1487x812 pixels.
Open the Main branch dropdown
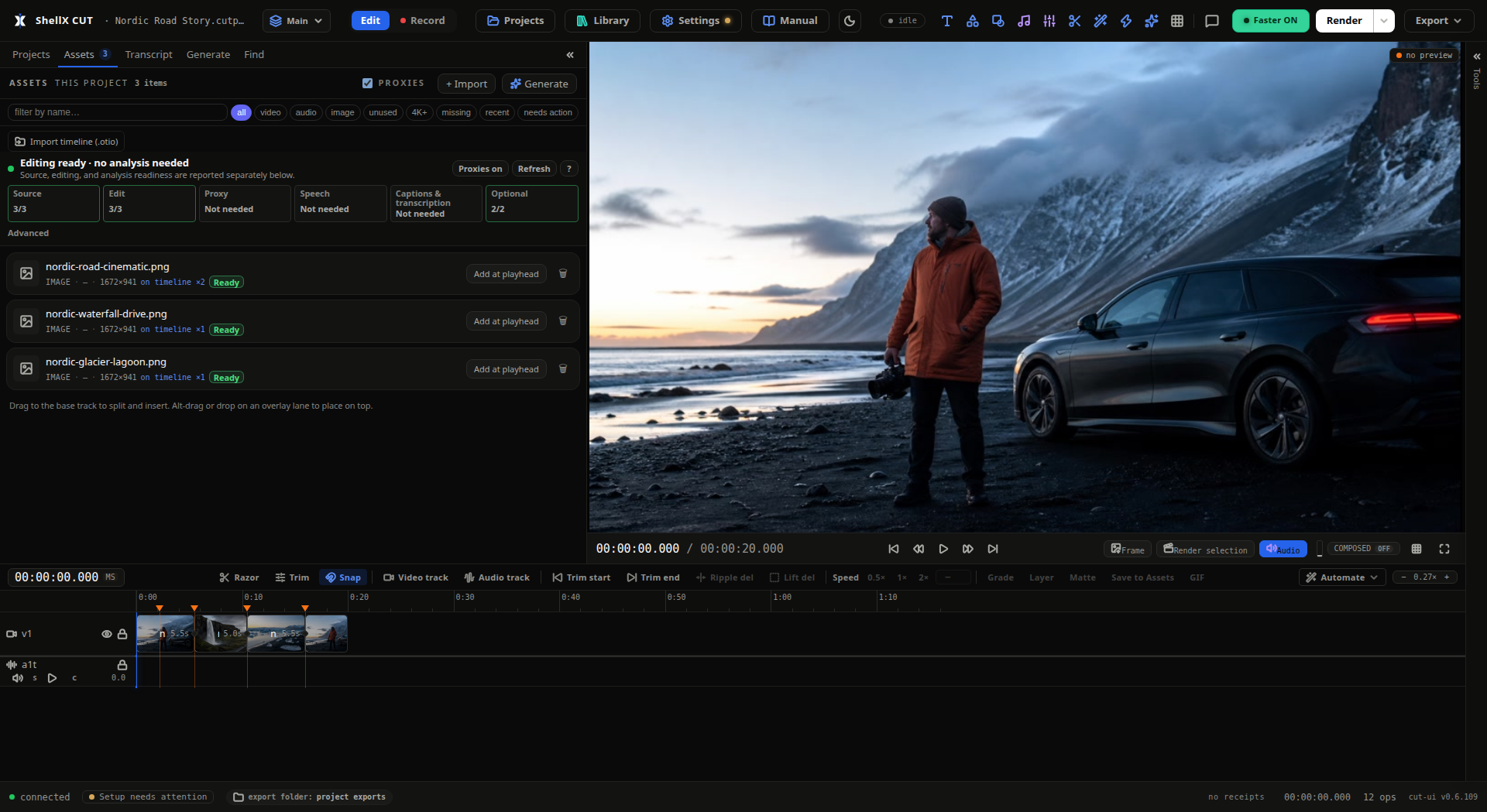pyautogui.click(x=297, y=21)
